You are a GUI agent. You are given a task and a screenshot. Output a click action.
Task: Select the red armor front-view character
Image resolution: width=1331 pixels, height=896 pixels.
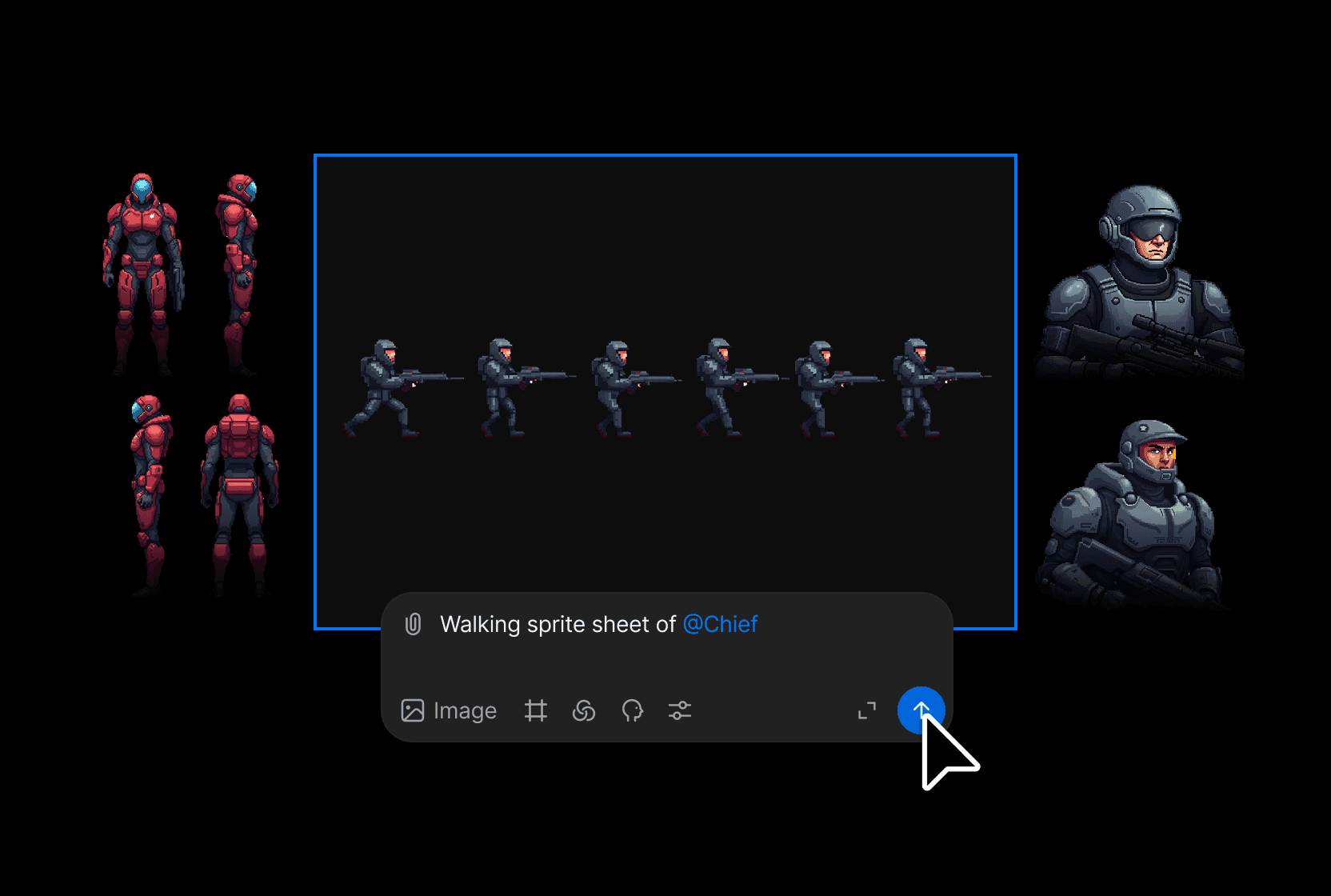[142, 272]
